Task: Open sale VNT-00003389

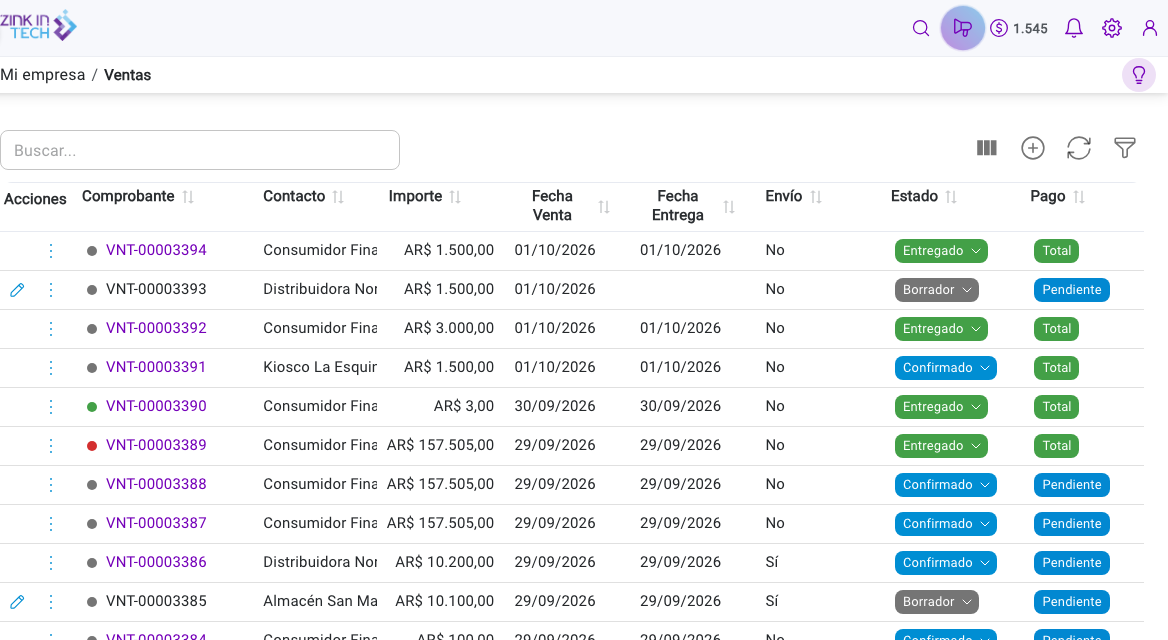Action: pyautogui.click(x=156, y=446)
